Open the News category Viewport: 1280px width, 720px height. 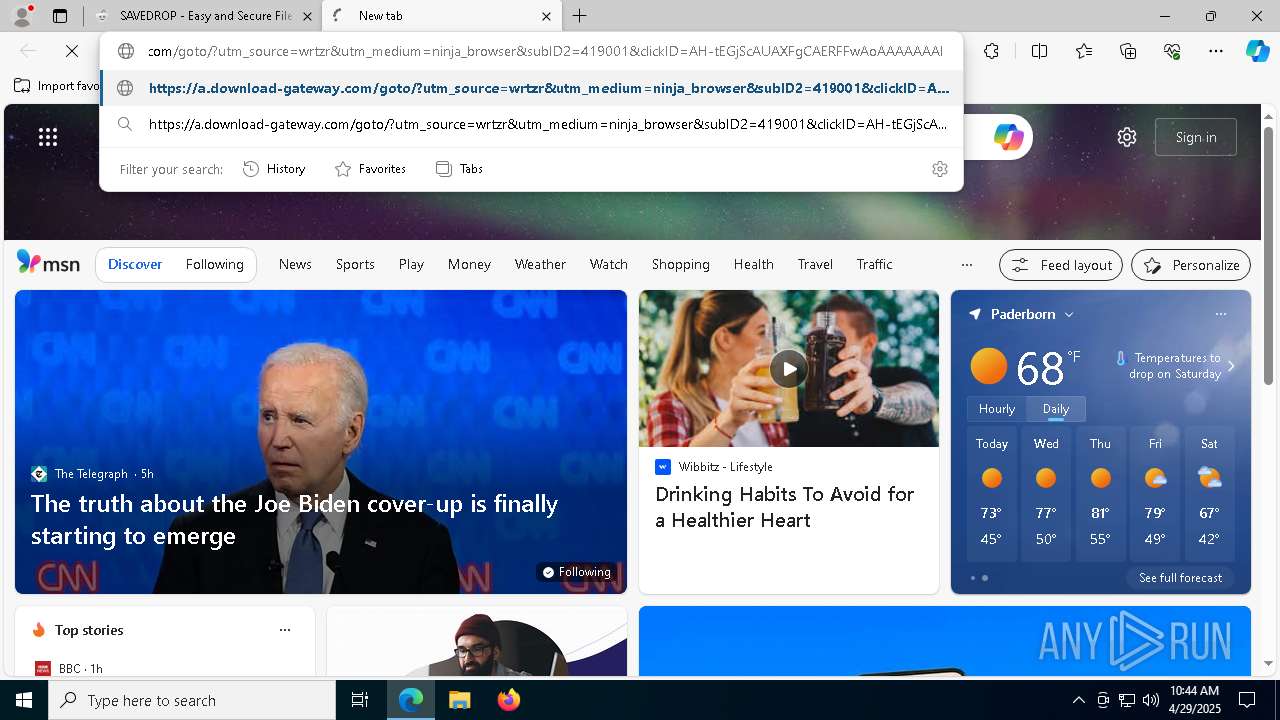pyautogui.click(x=295, y=265)
